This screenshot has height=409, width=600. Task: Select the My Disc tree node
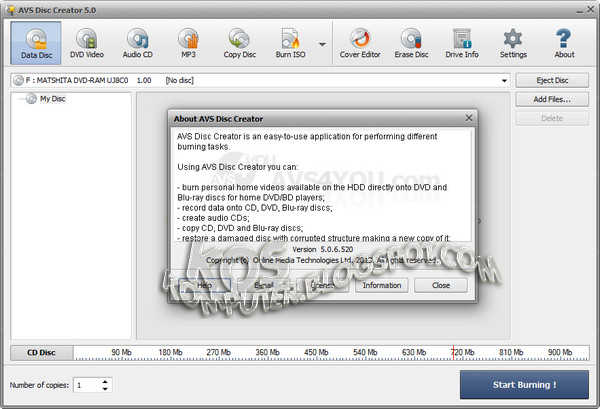pyautogui.click(x=52, y=99)
